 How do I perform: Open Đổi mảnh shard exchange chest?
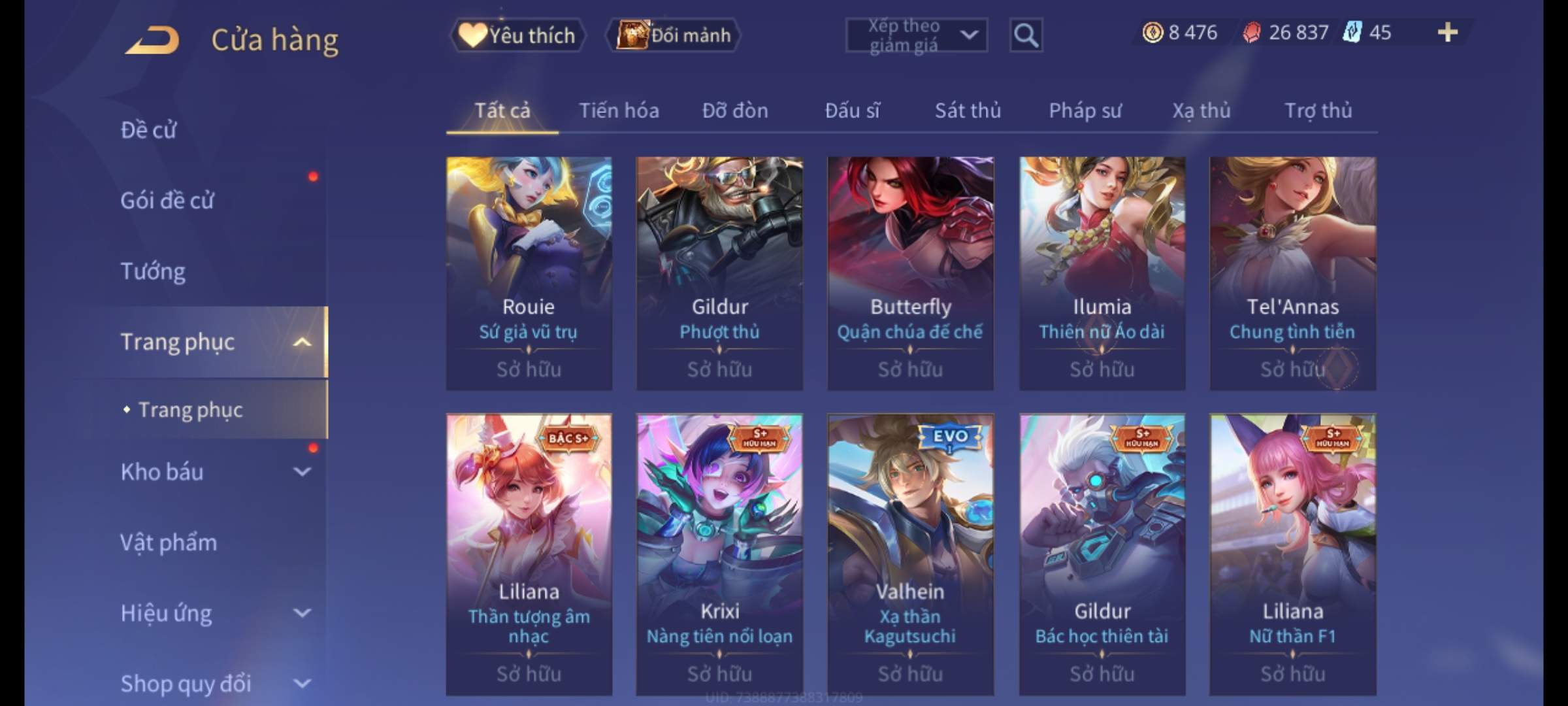[x=673, y=35]
